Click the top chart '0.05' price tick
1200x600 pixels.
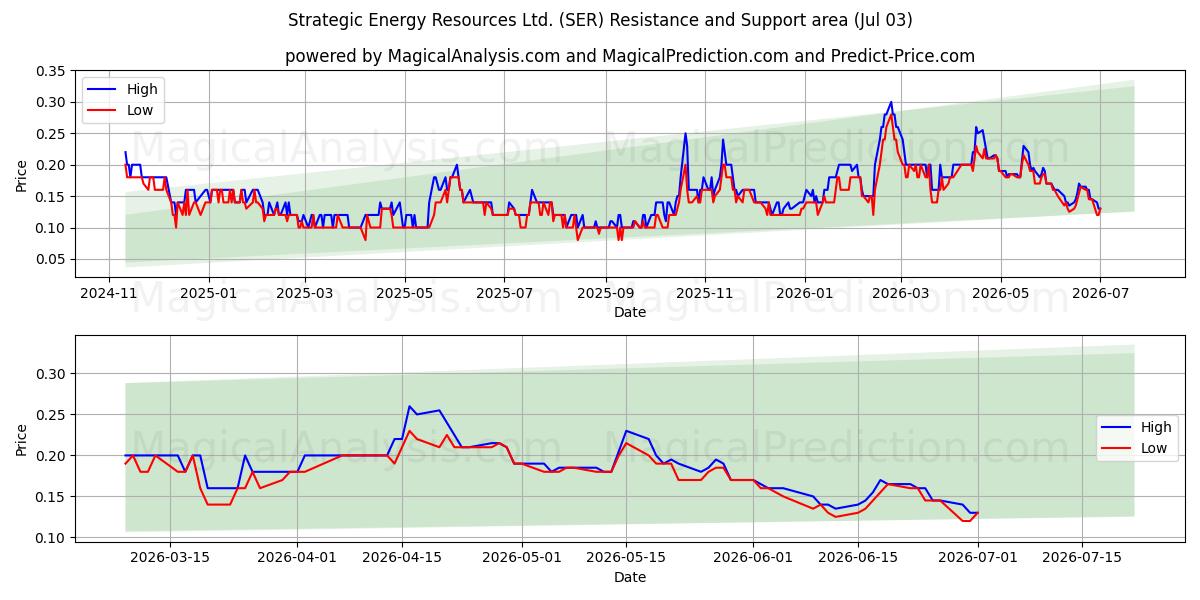coord(51,260)
